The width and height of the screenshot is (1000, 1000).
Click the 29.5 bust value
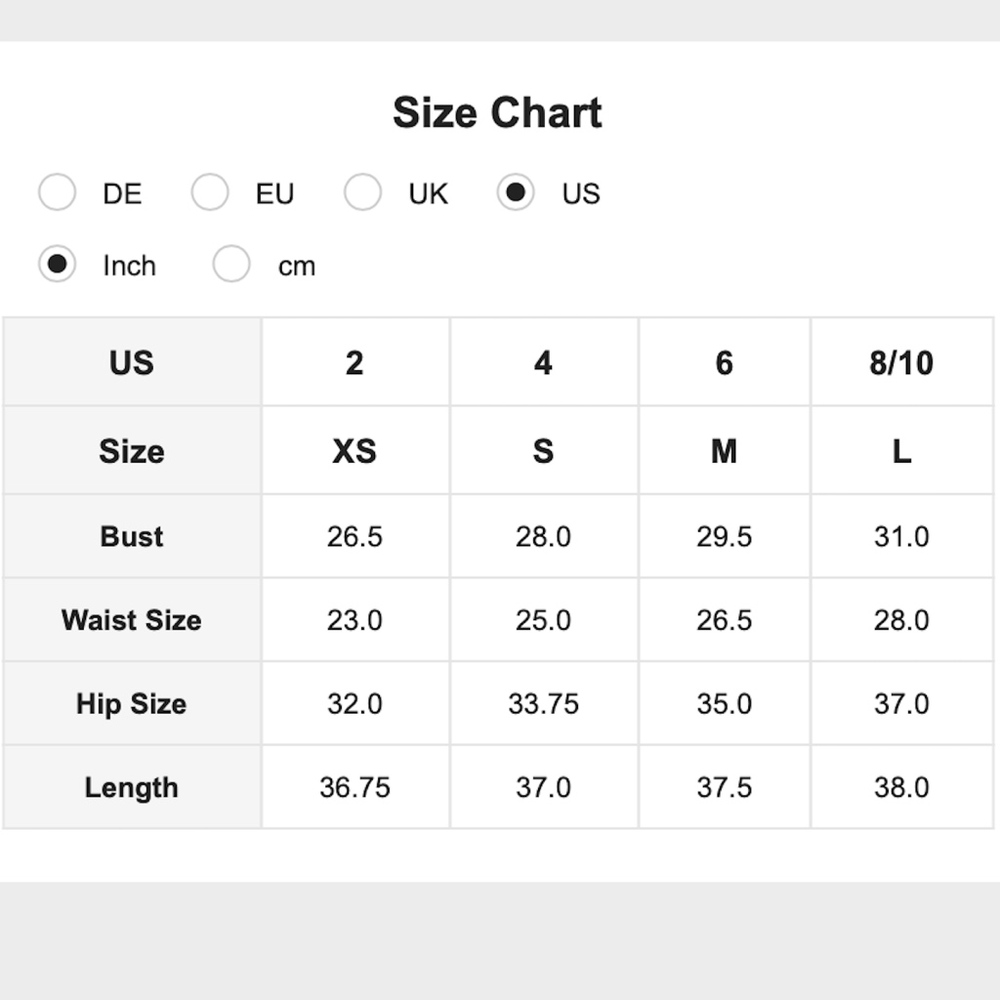point(724,537)
